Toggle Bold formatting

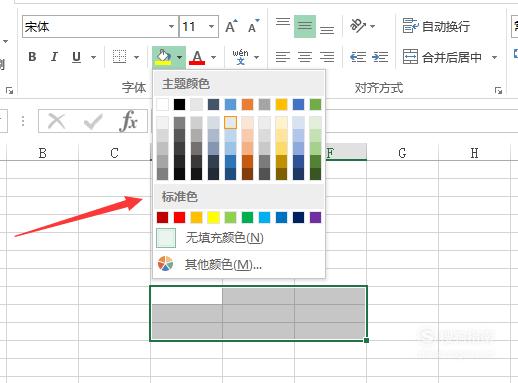tap(32, 57)
